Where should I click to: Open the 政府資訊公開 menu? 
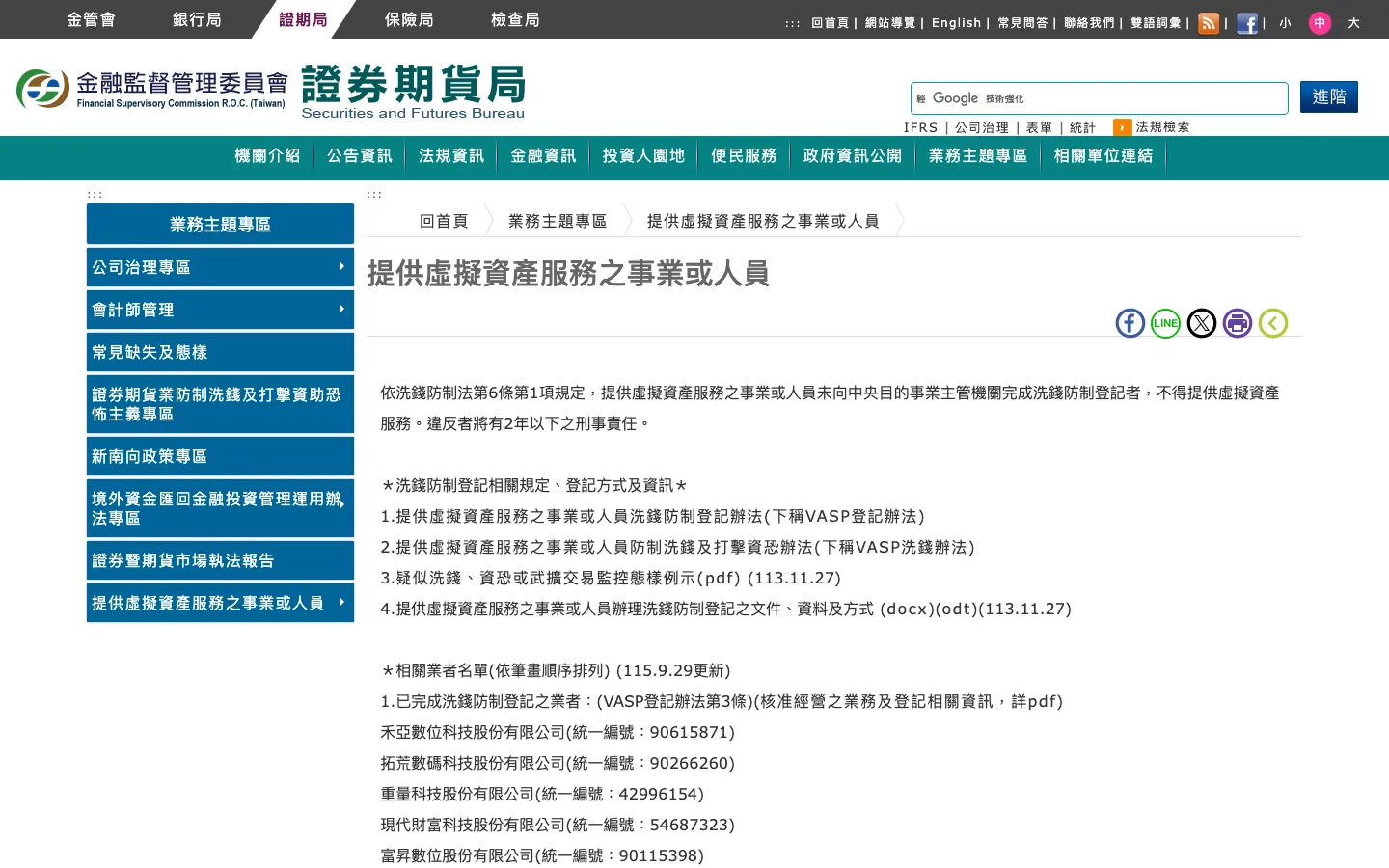[853, 156]
